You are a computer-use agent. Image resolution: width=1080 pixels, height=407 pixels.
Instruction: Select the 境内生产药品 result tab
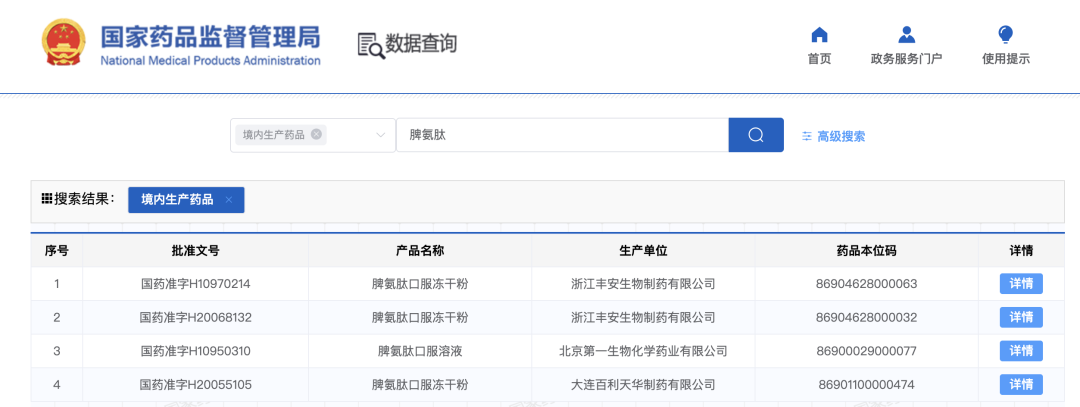coord(186,200)
